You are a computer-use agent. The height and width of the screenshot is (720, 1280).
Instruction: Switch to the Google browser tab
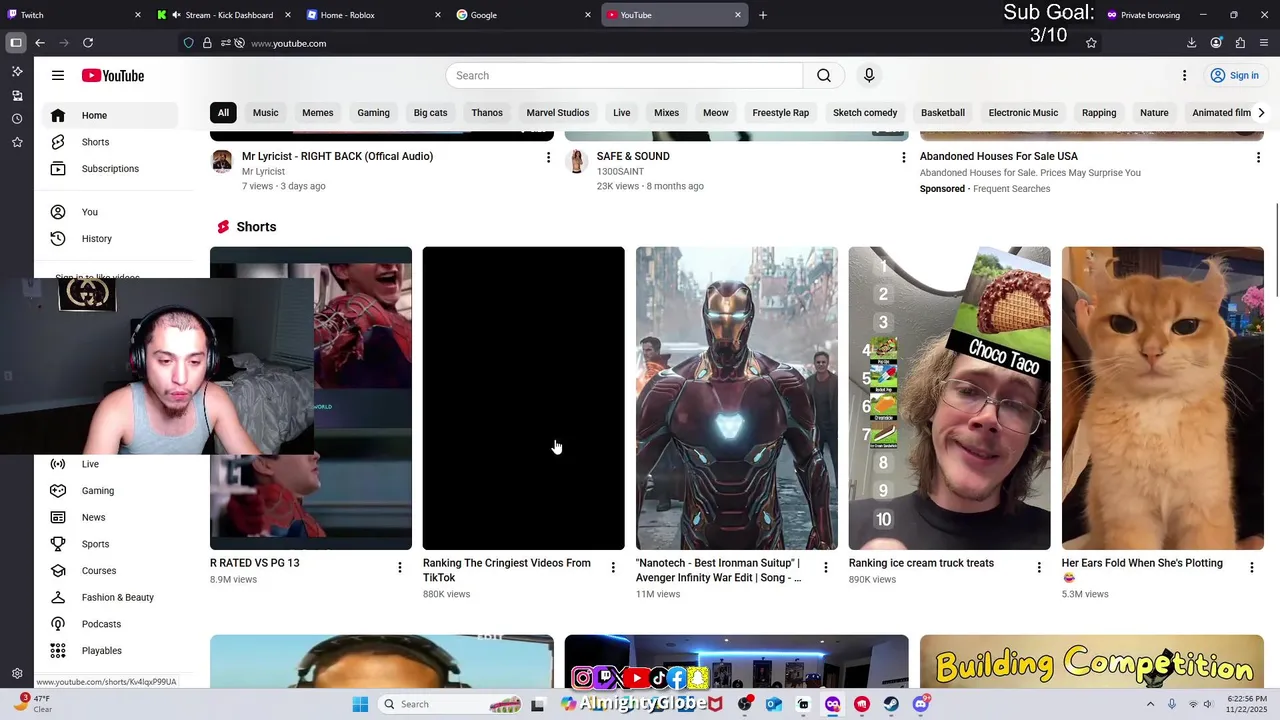[x=523, y=15]
